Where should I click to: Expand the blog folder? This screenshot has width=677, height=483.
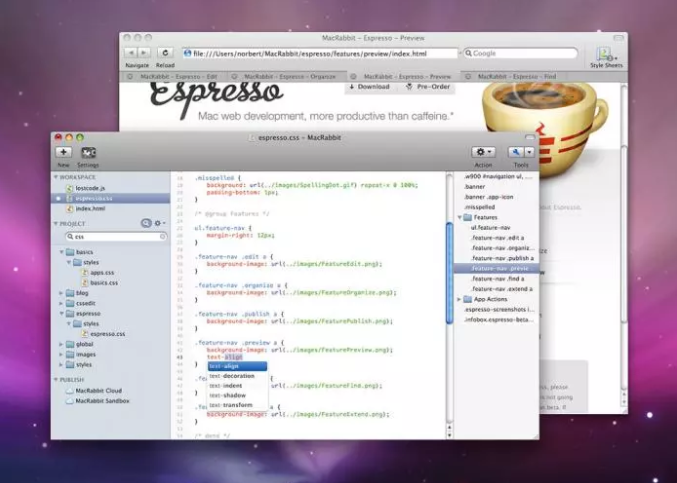pyautogui.click(x=61, y=293)
